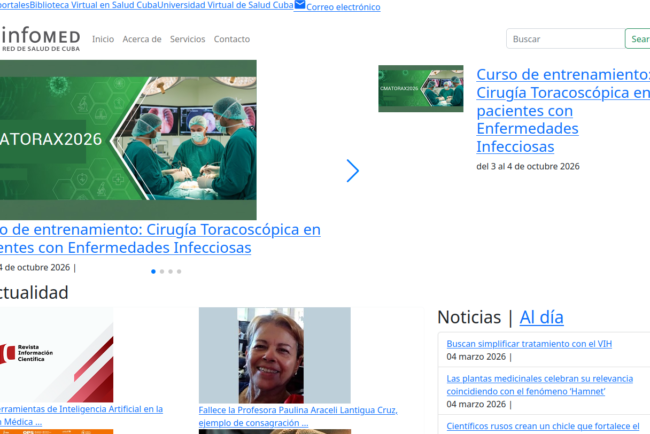Expand the Servicios menu
Image resolution: width=650 pixels, height=434 pixels.
point(187,39)
